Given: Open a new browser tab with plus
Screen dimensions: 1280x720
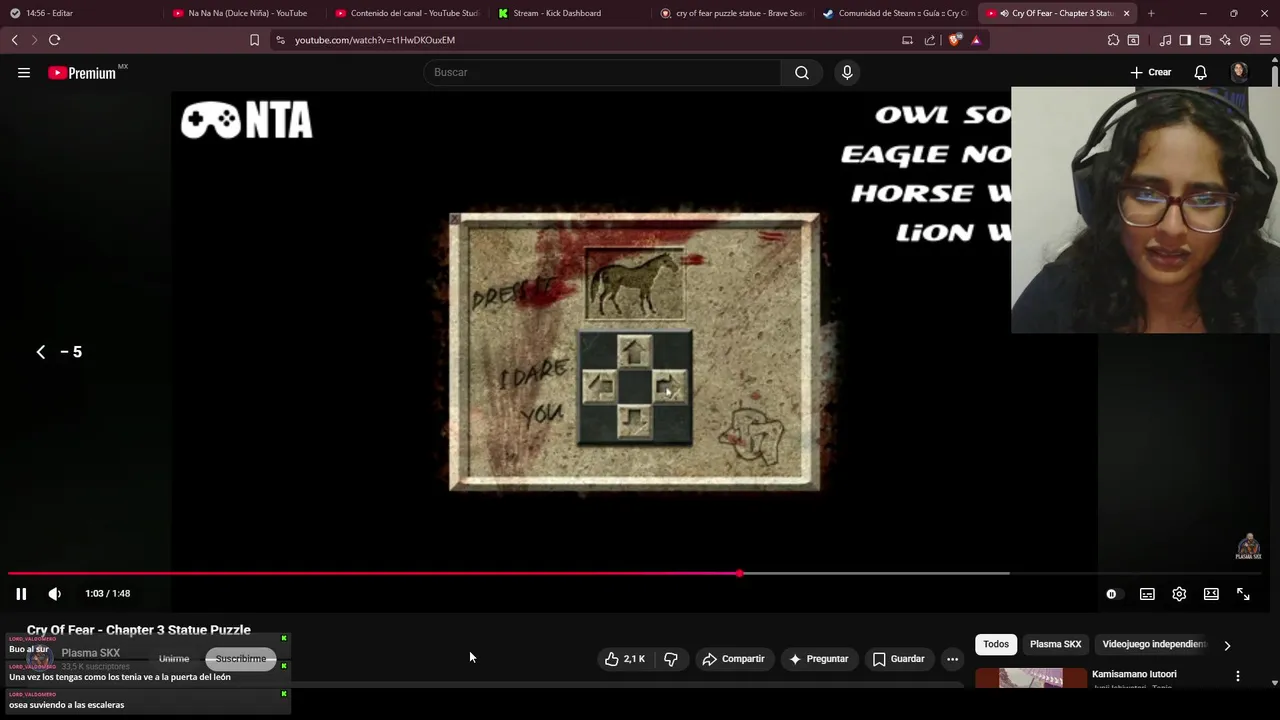Looking at the screenshot, I should (x=1151, y=13).
